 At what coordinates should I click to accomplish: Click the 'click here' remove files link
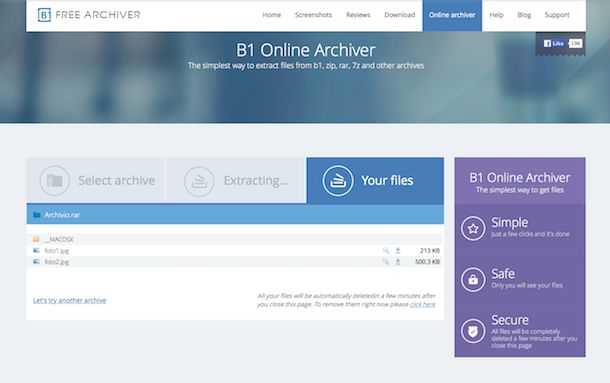[422, 304]
